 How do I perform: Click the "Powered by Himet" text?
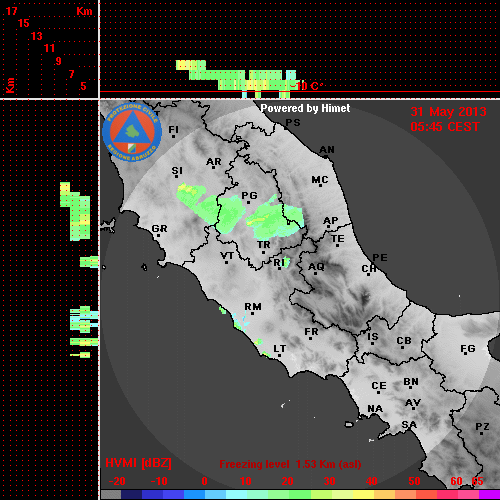305,108
